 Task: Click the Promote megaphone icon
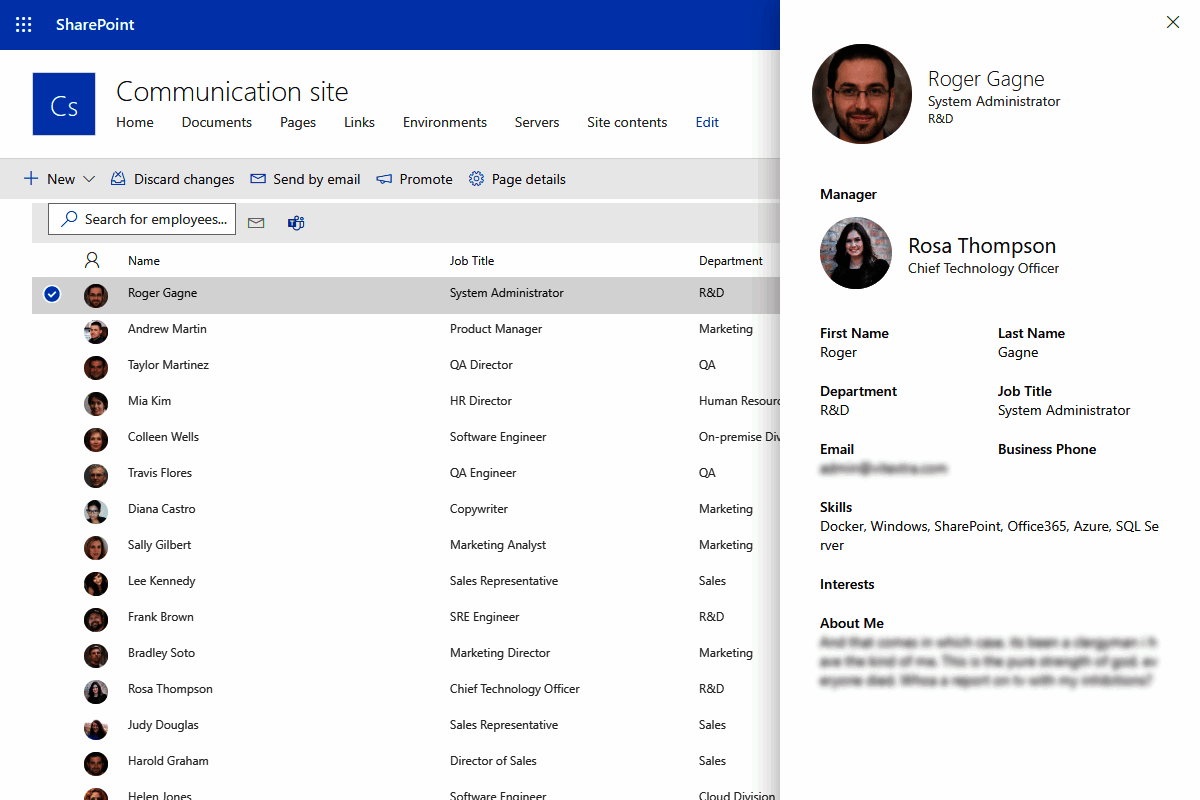(383, 178)
